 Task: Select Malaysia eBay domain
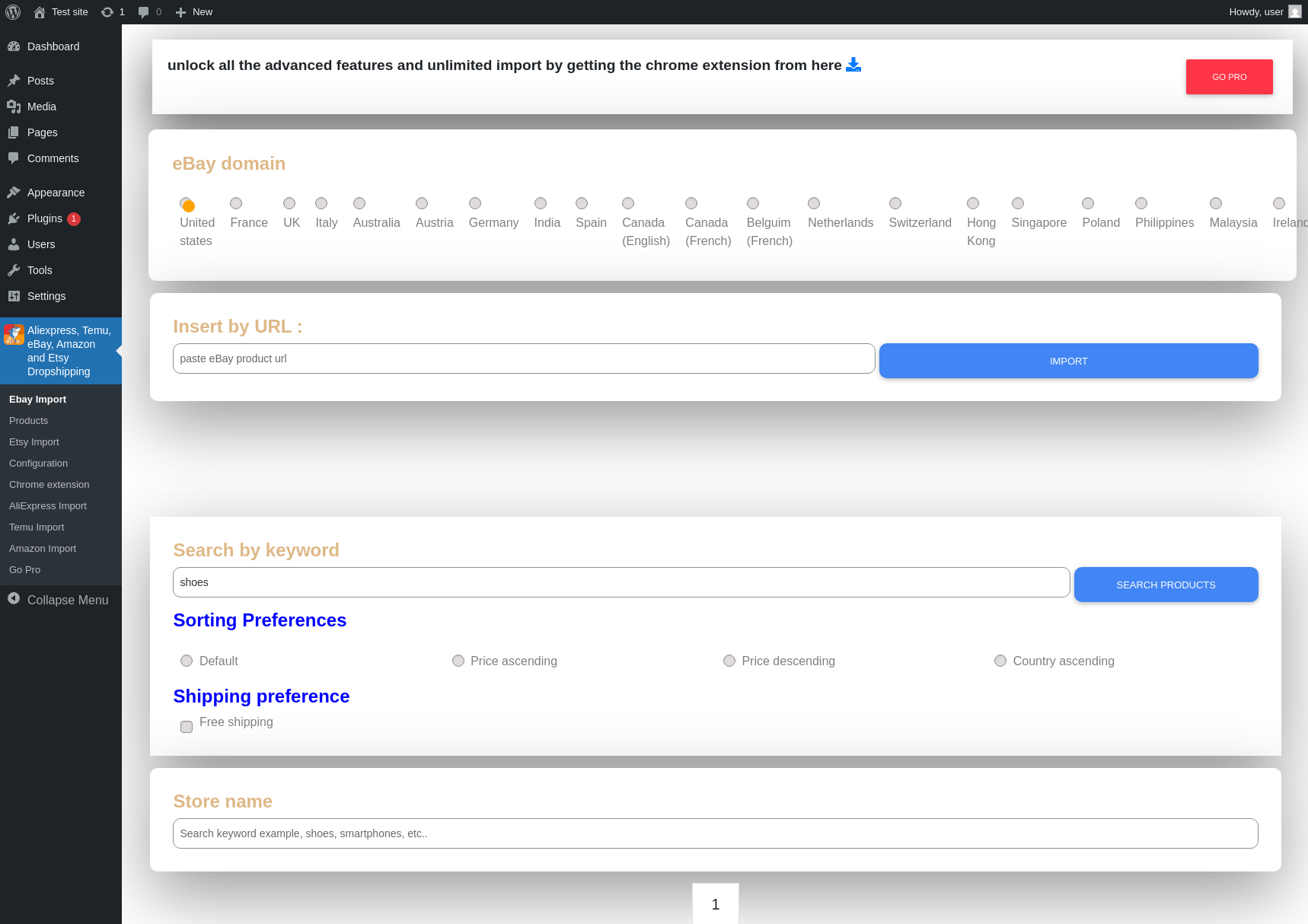point(1216,203)
